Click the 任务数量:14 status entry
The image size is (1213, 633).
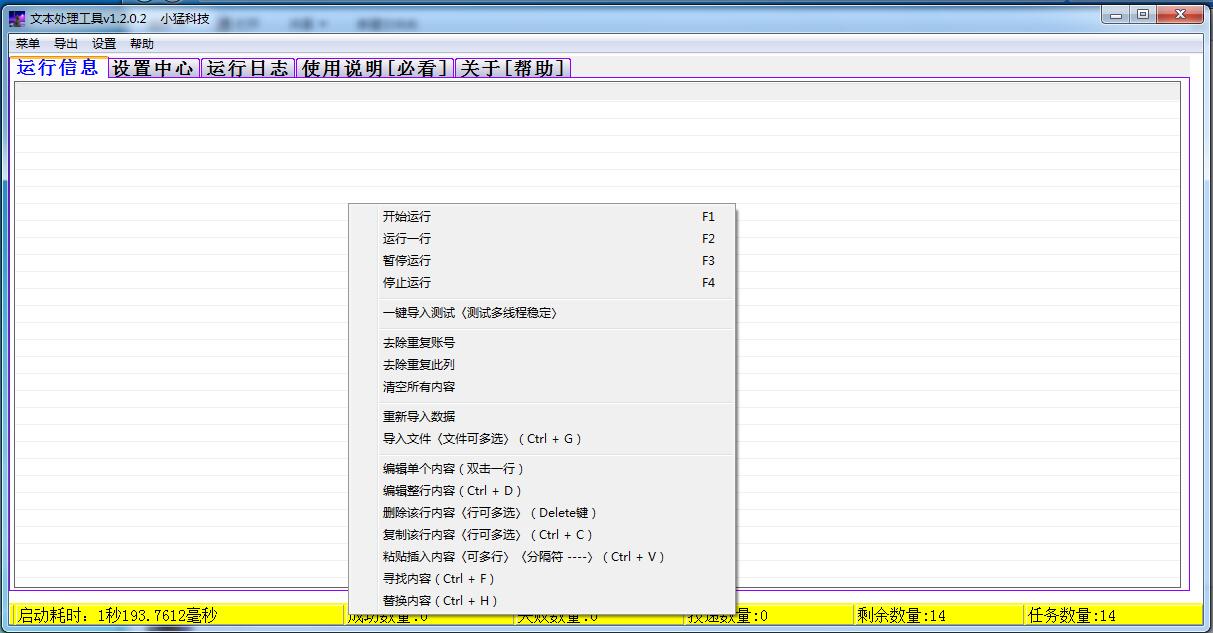tap(1113, 615)
